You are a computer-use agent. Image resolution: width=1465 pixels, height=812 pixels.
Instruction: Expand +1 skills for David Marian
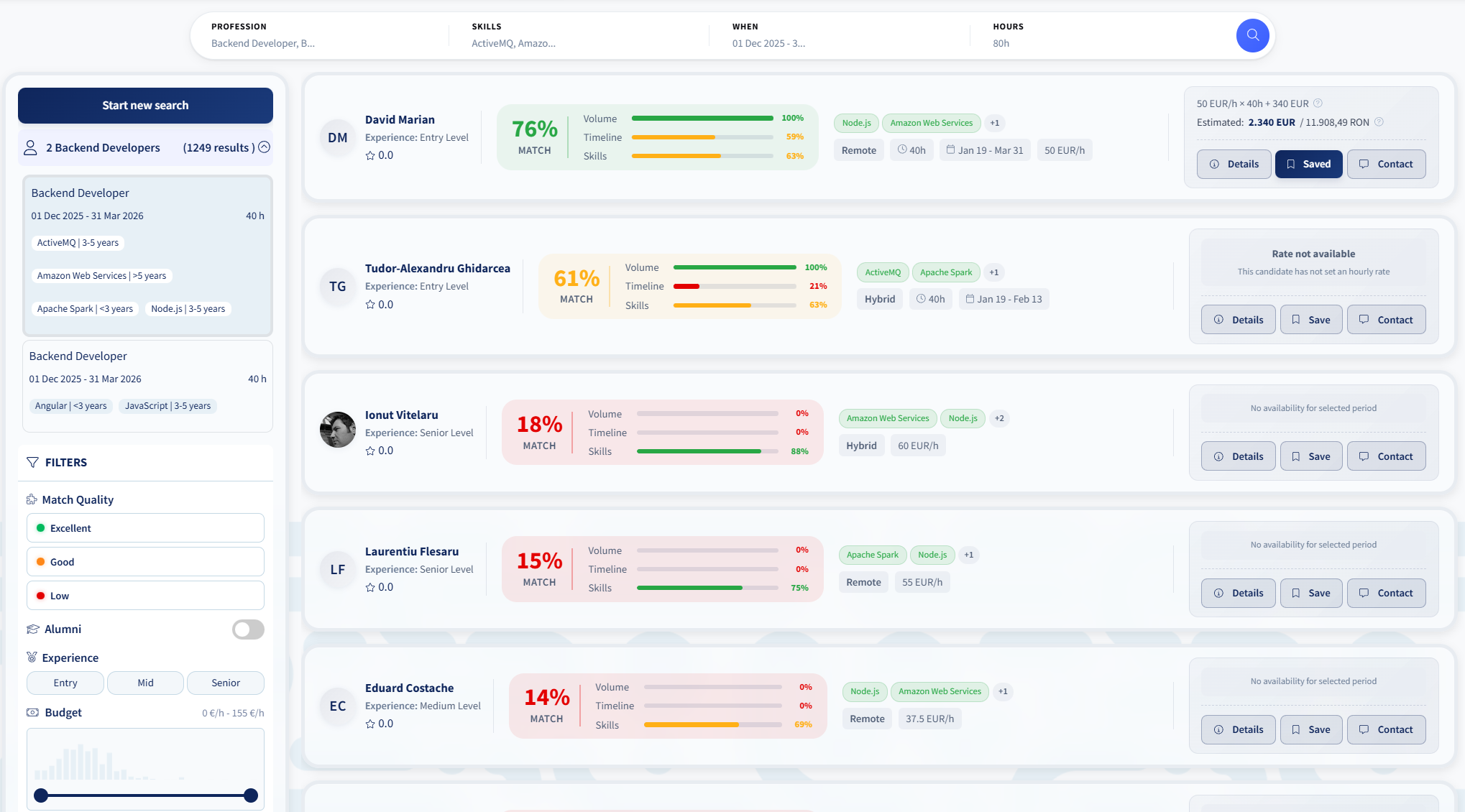(995, 123)
